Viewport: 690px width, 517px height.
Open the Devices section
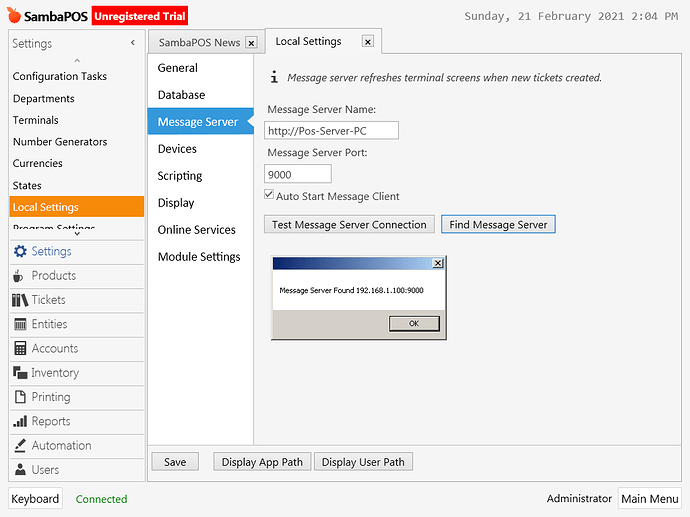(201, 149)
